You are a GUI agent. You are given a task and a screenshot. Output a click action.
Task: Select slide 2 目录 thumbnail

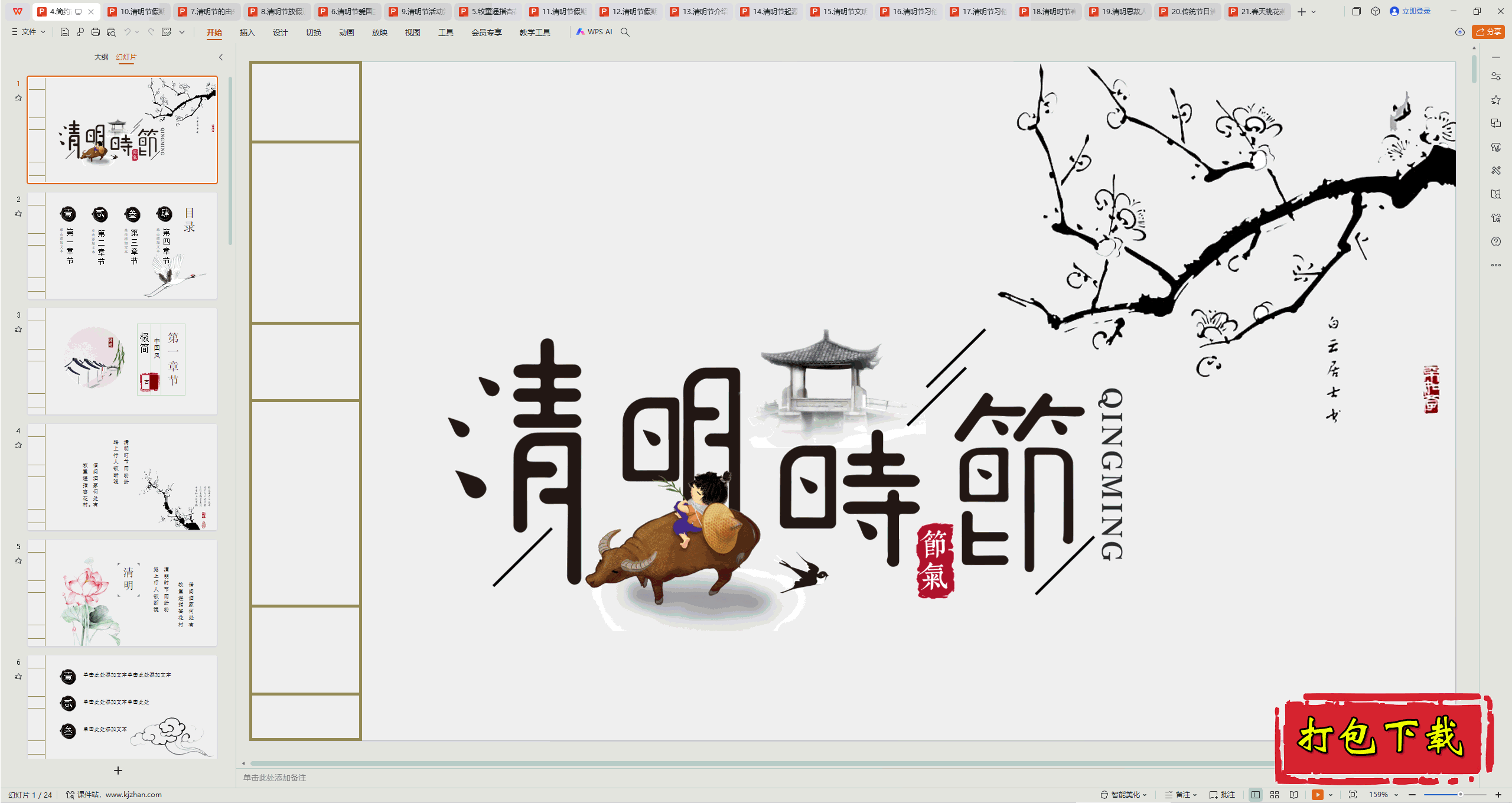pyautogui.click(x=122, y=246)
